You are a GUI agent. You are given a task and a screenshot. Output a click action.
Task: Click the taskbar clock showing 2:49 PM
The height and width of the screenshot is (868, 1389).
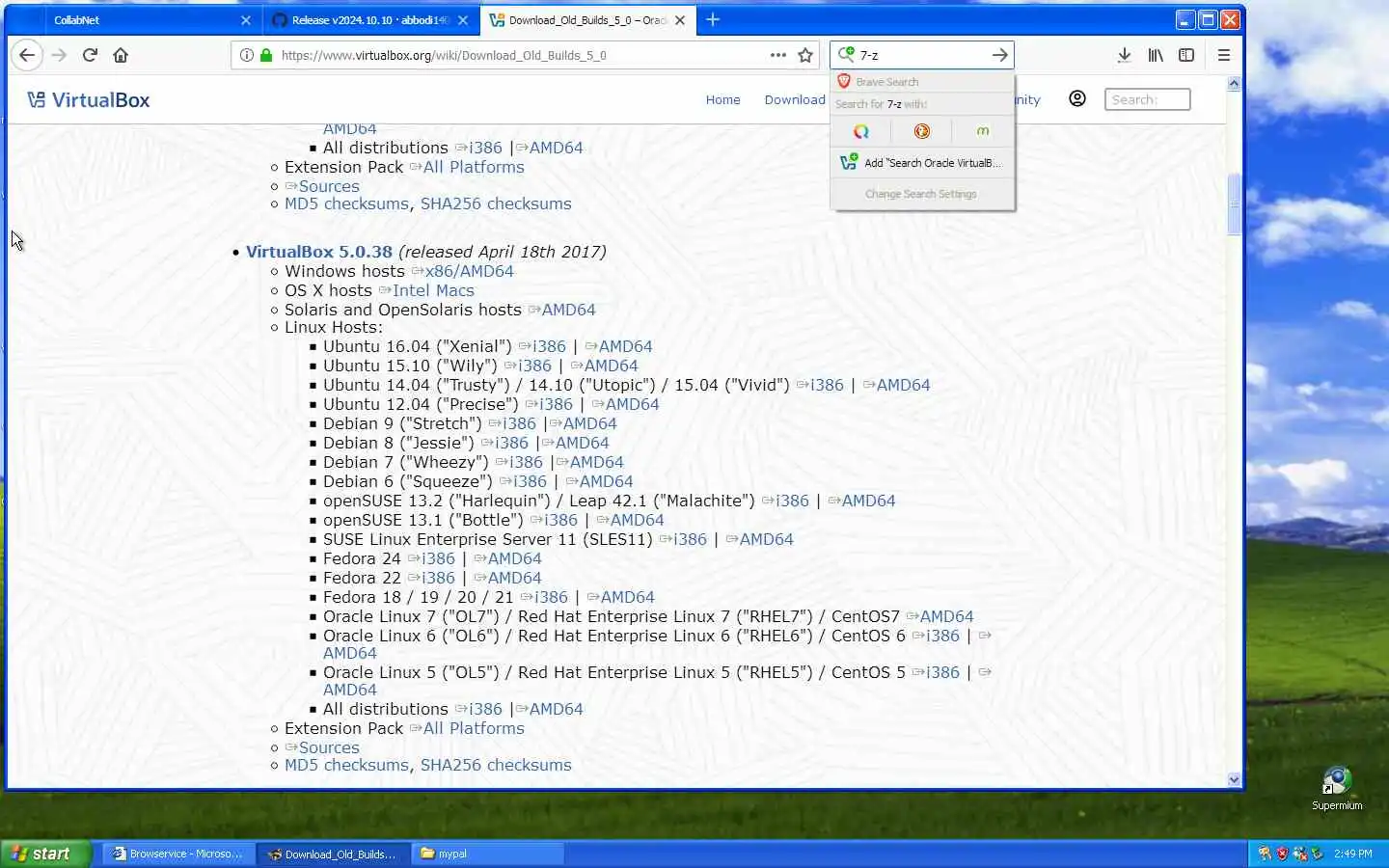tap(1352, 854)
